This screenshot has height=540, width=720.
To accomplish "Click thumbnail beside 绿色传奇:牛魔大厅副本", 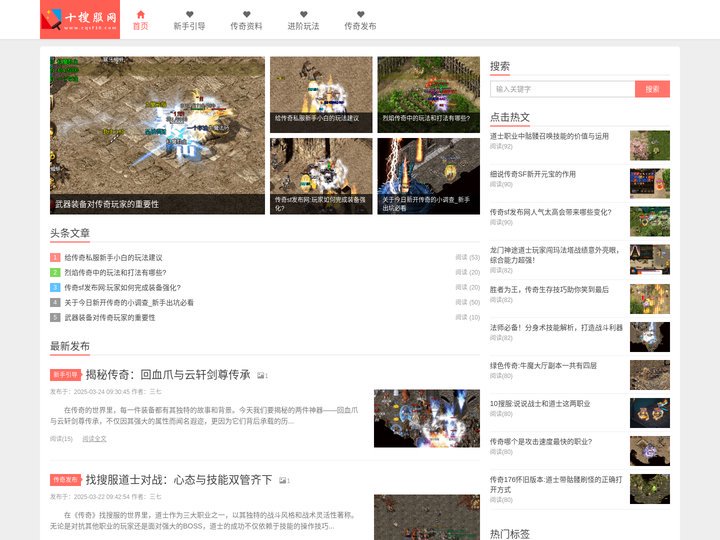I will pos(650,375).
